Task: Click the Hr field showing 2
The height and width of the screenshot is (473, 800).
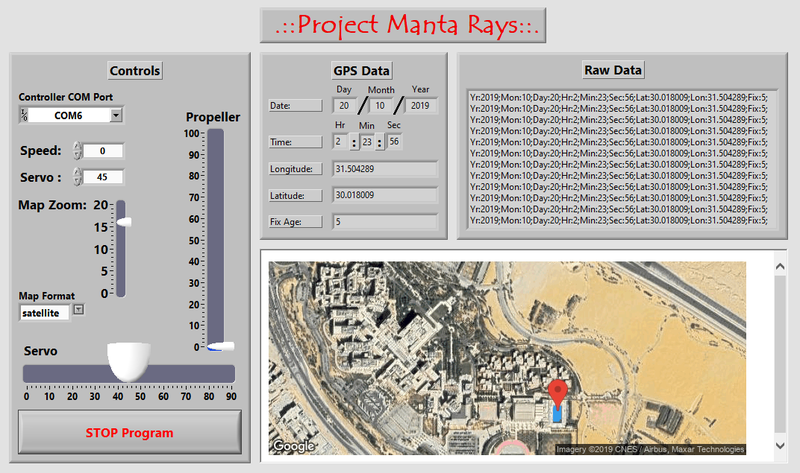Action: pos(340,142)
